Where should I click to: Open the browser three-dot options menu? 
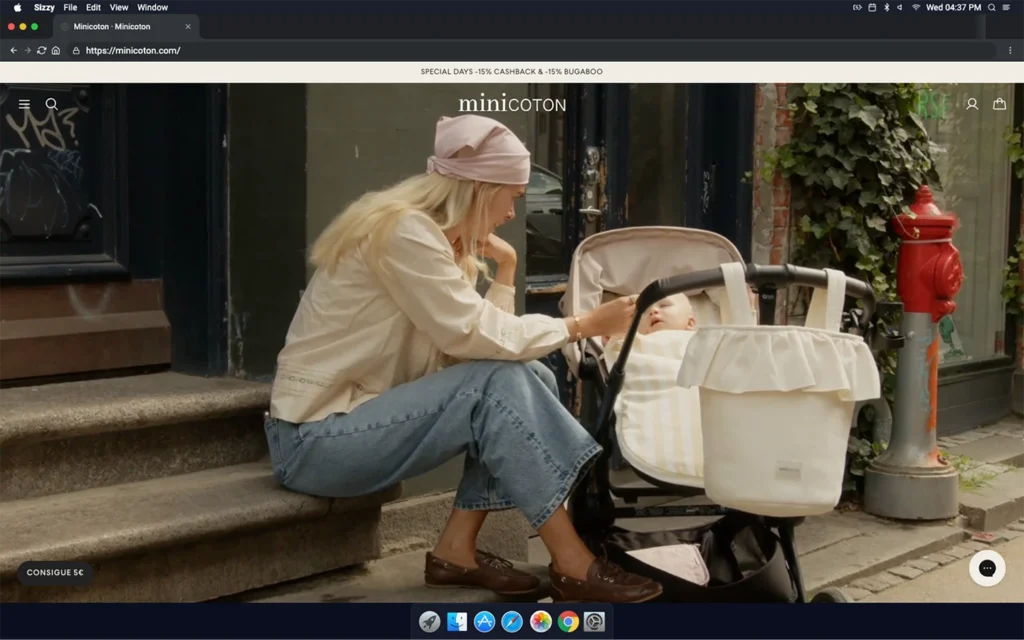tap(1010, 50)
